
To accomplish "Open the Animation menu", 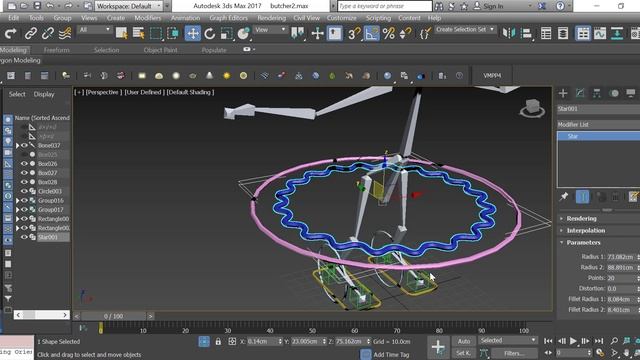I will 185,18.
